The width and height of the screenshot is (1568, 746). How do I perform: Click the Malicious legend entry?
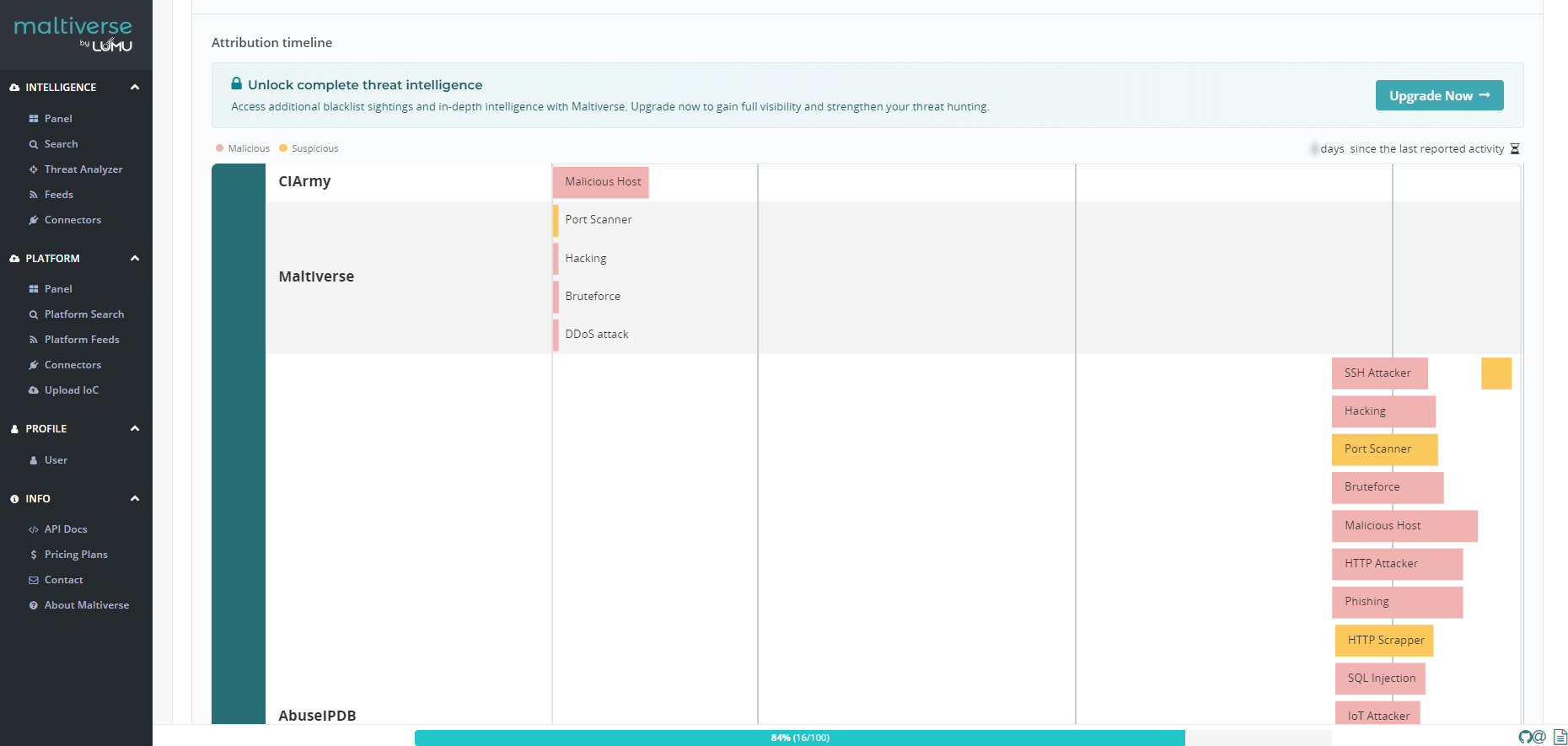pyautogui.click(x=243, y=148)
